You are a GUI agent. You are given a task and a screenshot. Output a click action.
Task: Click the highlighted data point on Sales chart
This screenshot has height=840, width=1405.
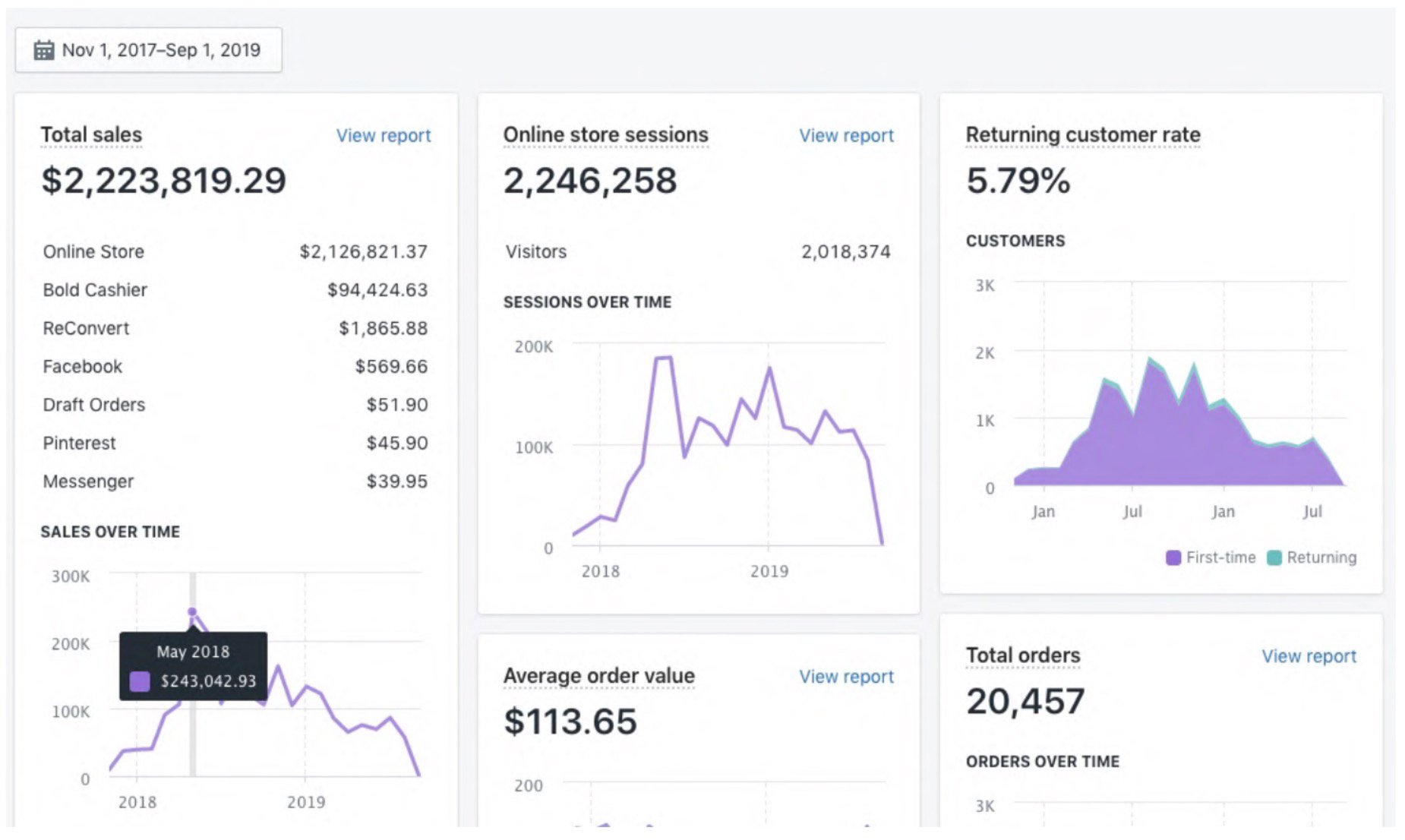point(192,610)
